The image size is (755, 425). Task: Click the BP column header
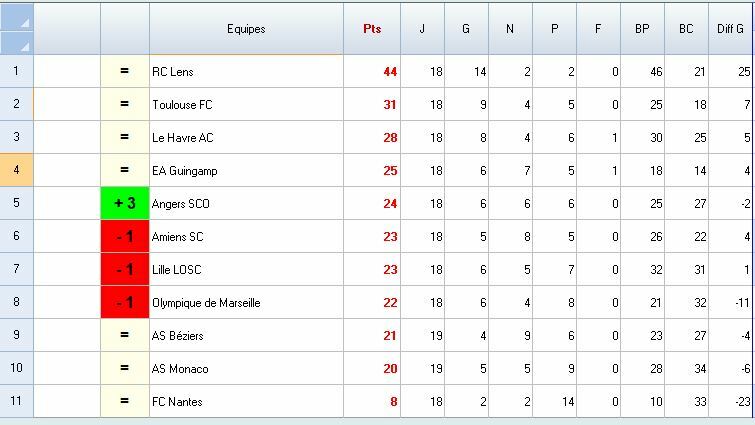coord(642,29)
